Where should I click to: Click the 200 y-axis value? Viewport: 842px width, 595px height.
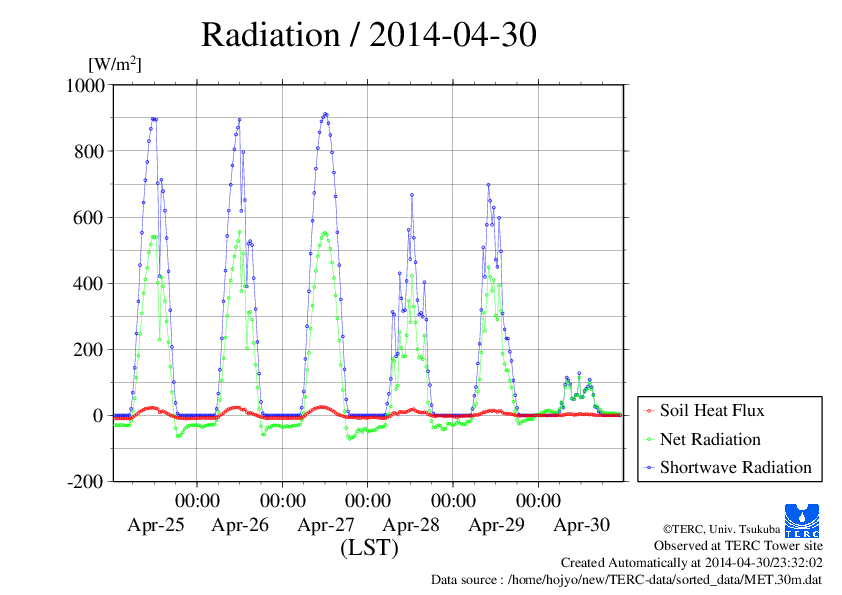tap(89, 350)
